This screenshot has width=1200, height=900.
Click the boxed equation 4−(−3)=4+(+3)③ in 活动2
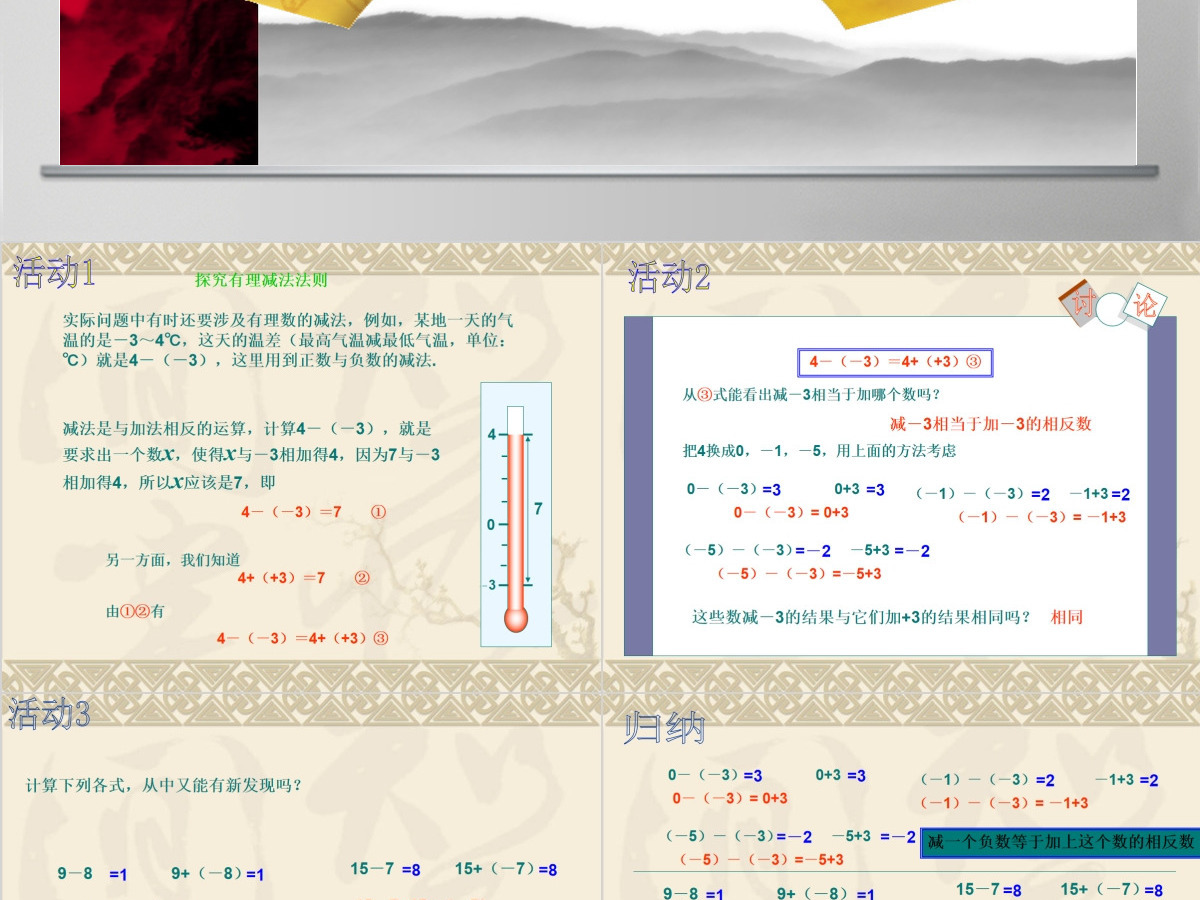pyautogui.click(x=895, y=362)
